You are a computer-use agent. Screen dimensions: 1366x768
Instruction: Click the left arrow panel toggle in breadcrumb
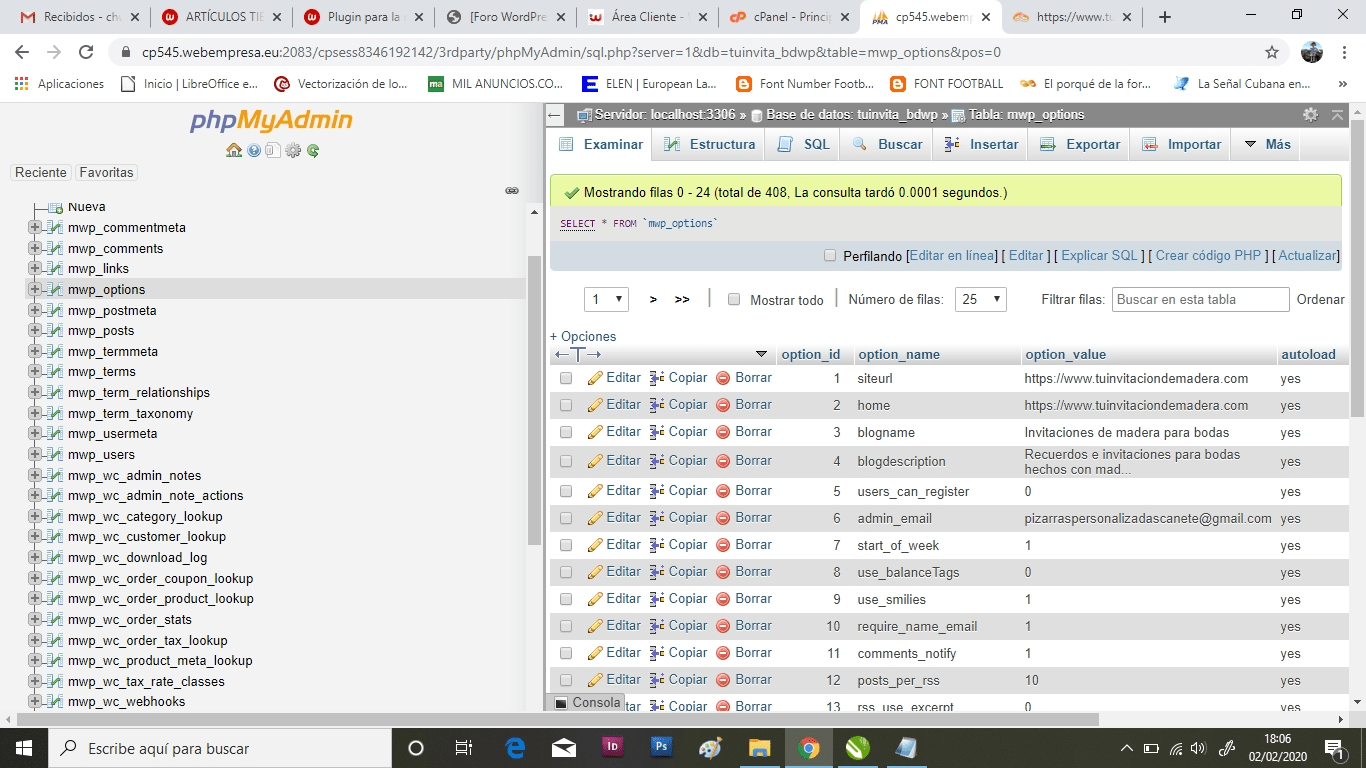556,115
